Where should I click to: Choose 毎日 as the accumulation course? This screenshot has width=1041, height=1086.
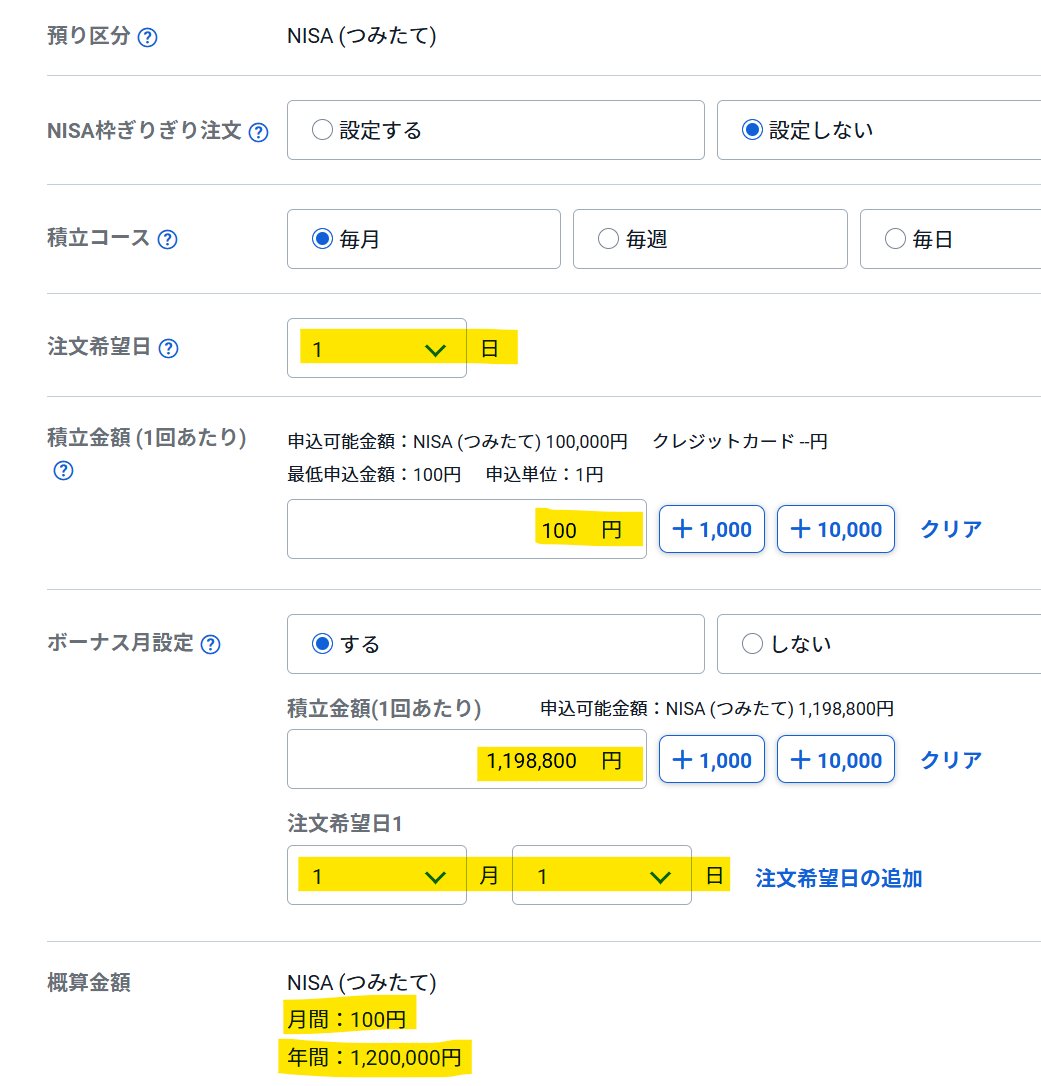click(x=894, y=239)
